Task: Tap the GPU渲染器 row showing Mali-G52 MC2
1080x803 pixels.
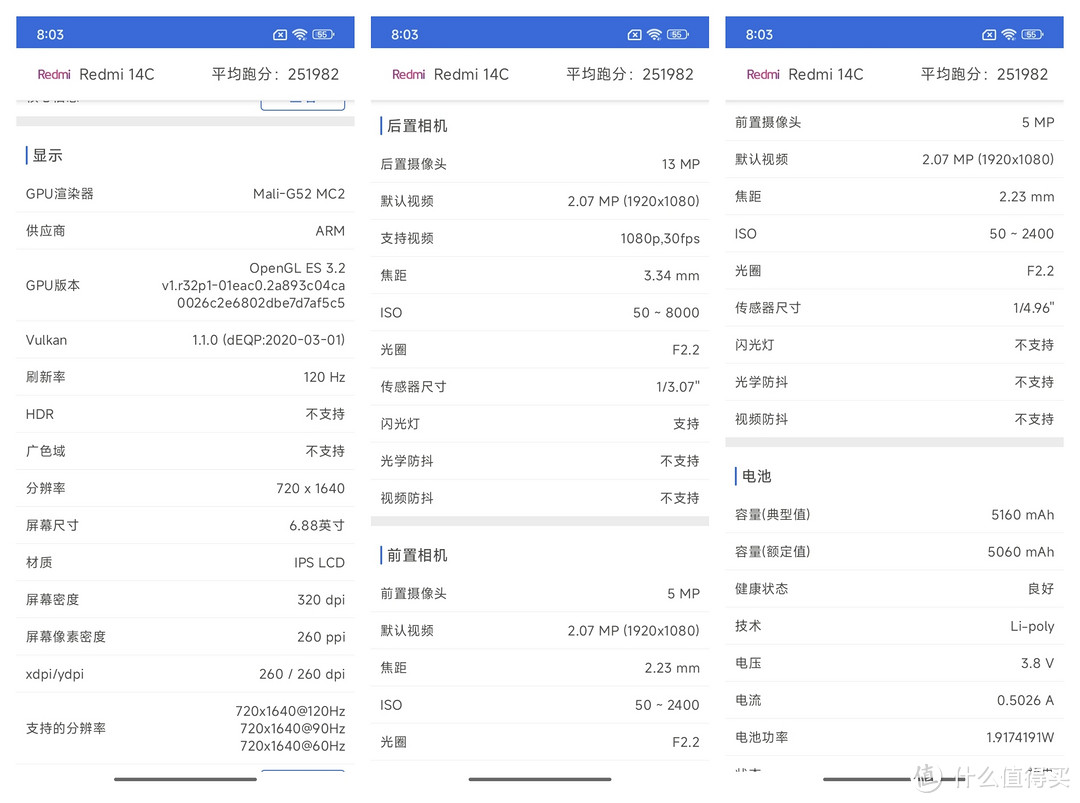Action: [x=185, y=194]
